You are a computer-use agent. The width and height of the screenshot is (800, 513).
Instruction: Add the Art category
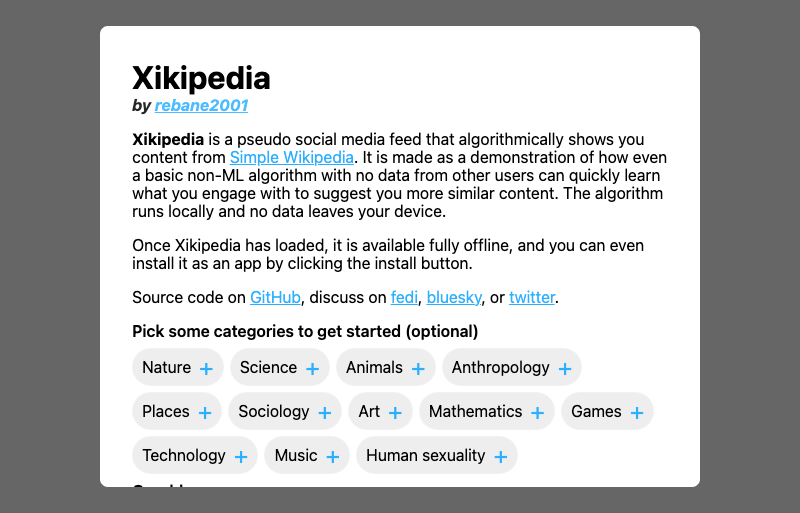(380, 412)
